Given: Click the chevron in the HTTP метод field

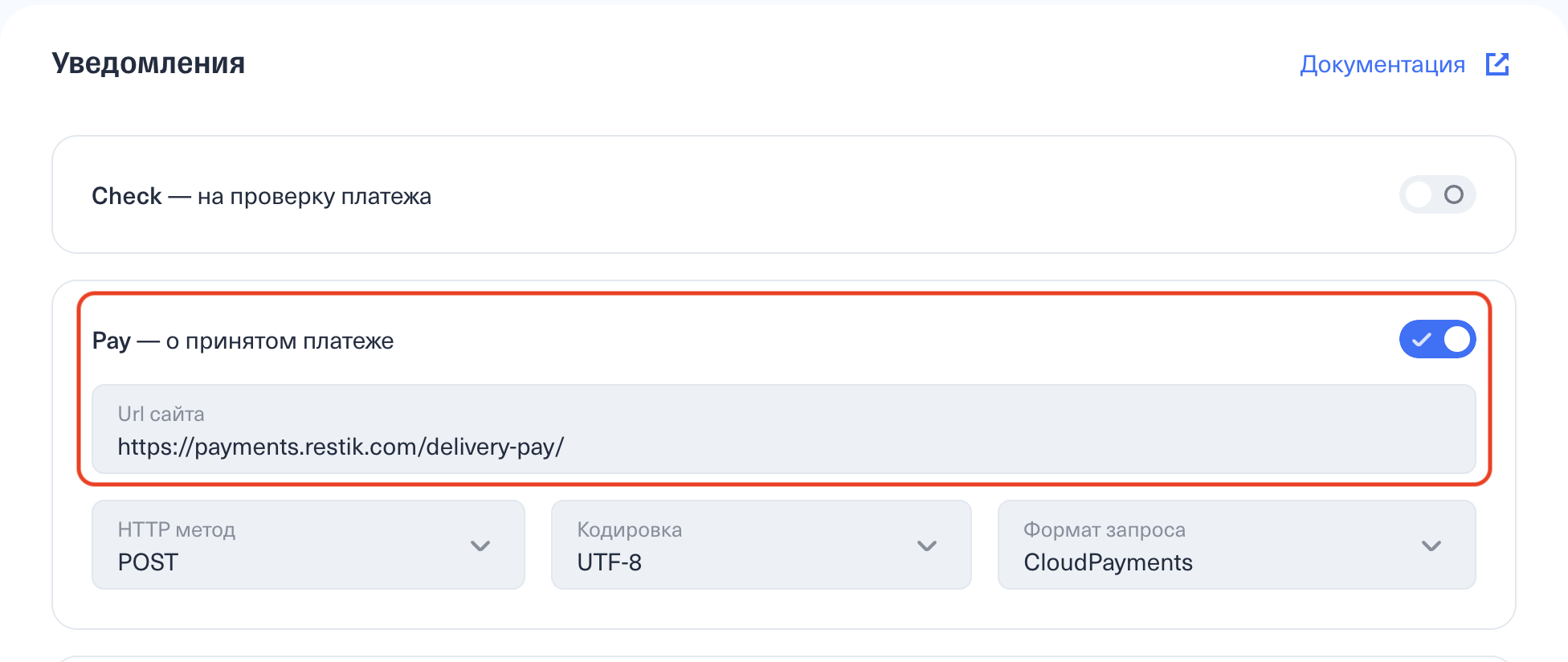Looking at the screenshot, I should (x=480, y=546).
